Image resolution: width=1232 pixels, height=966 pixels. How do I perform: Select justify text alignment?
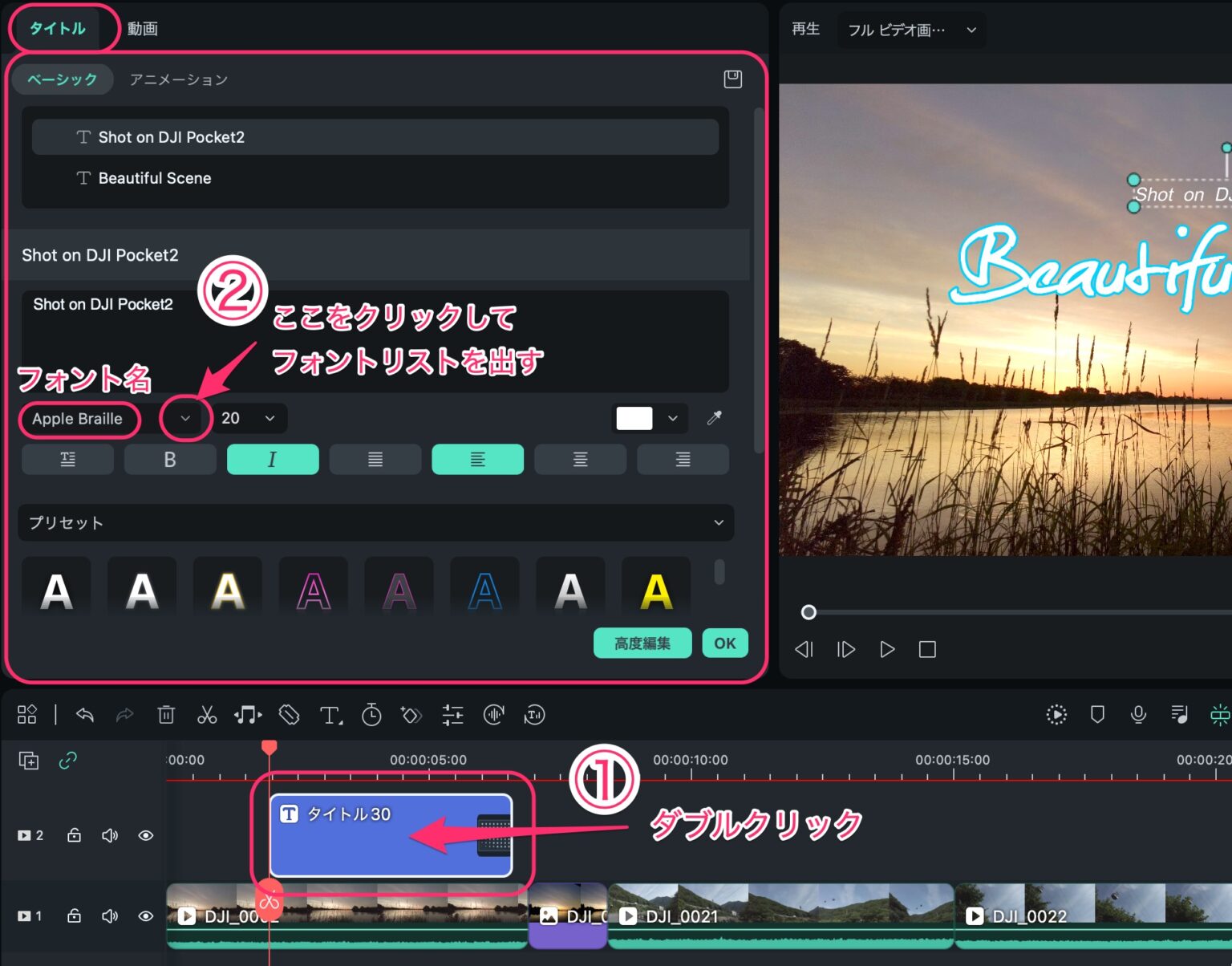pos(375,459)
